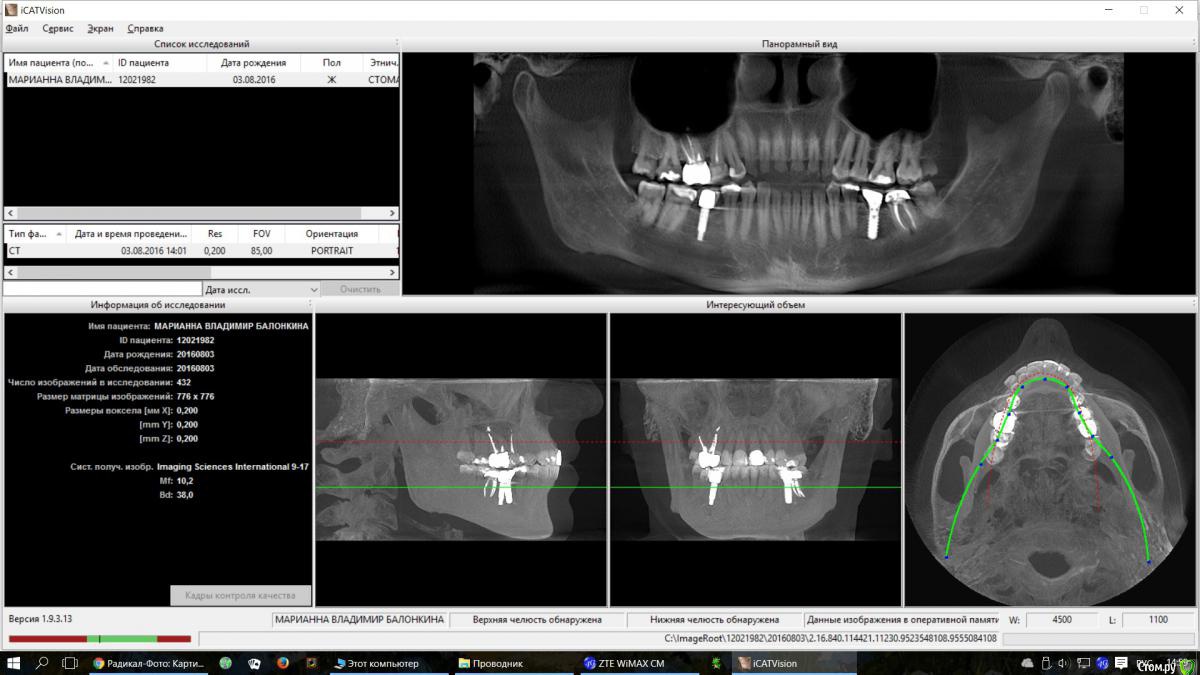
Task: Open the Справка menu
Action: click(145, 29)
